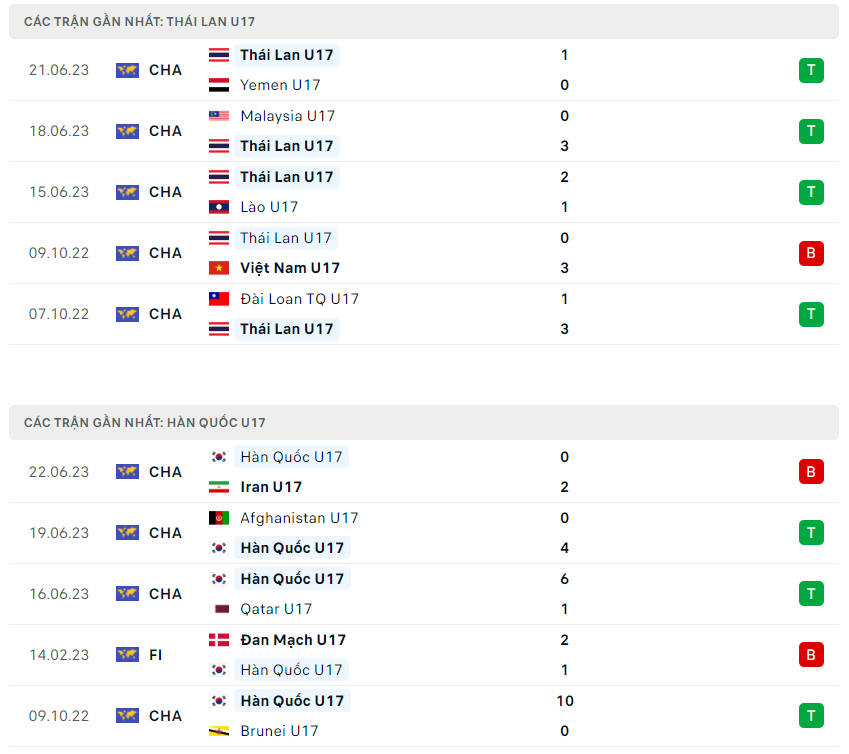Viewport: 849px width, 754px height.
Task: Click the Laos flag icon
Action: click(219, 207)
